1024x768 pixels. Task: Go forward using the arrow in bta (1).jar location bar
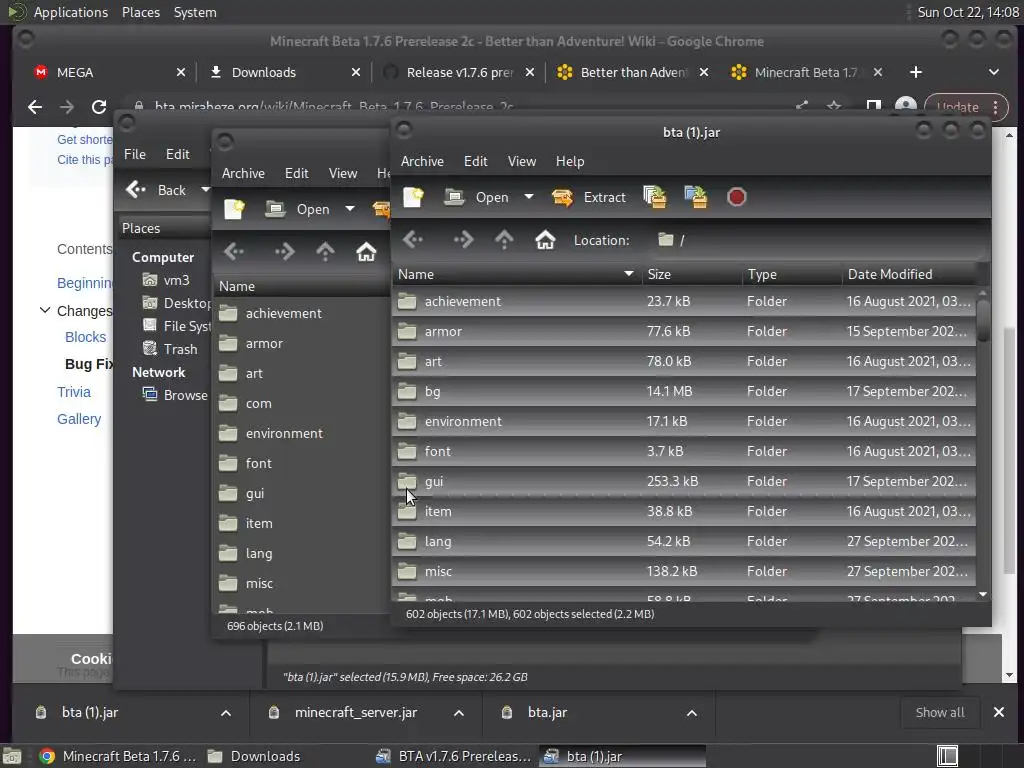click(463, 240)
